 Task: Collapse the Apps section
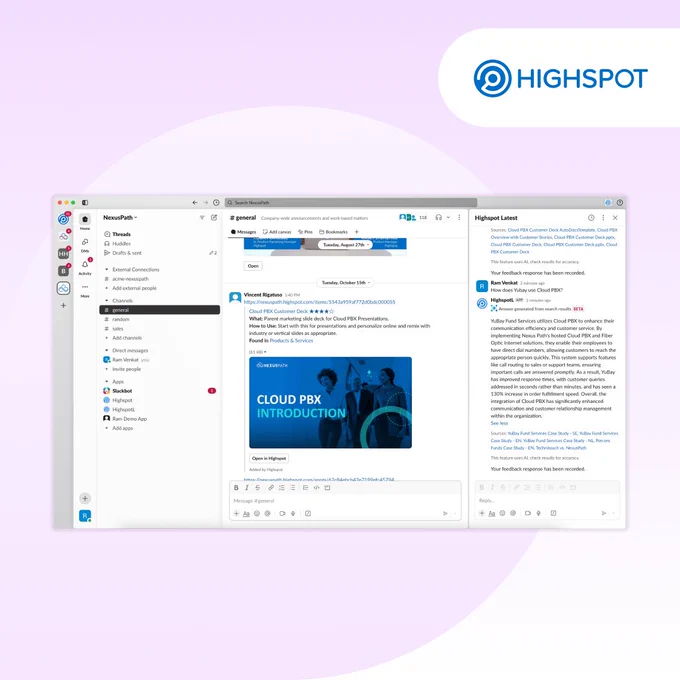pos(107,382)
